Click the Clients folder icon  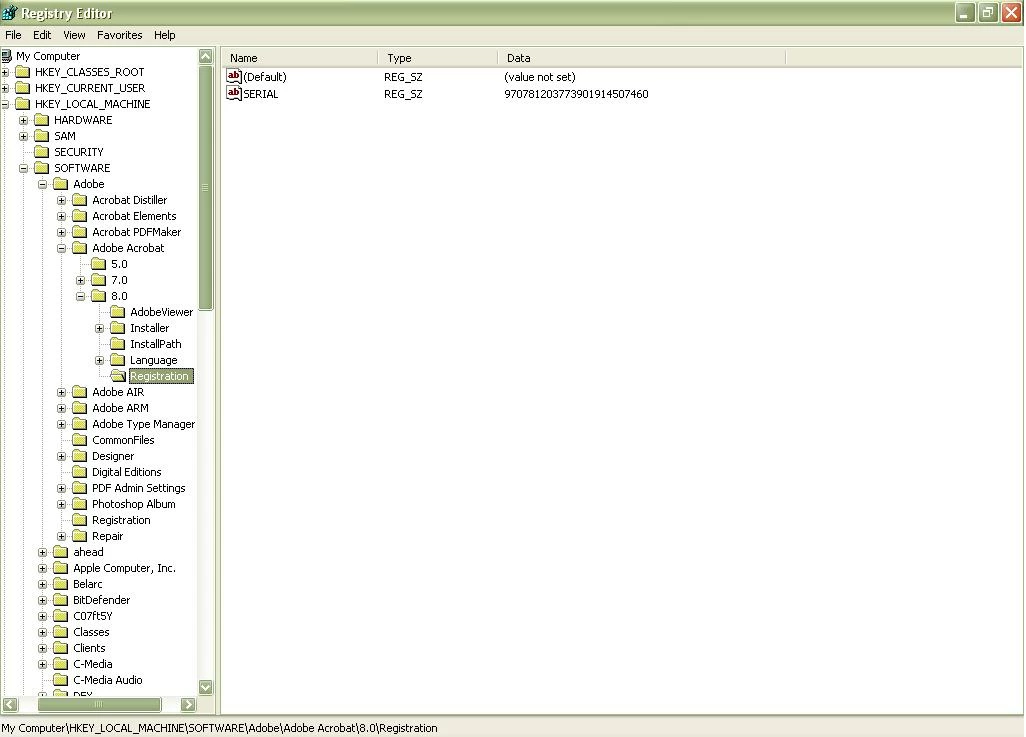61,648
